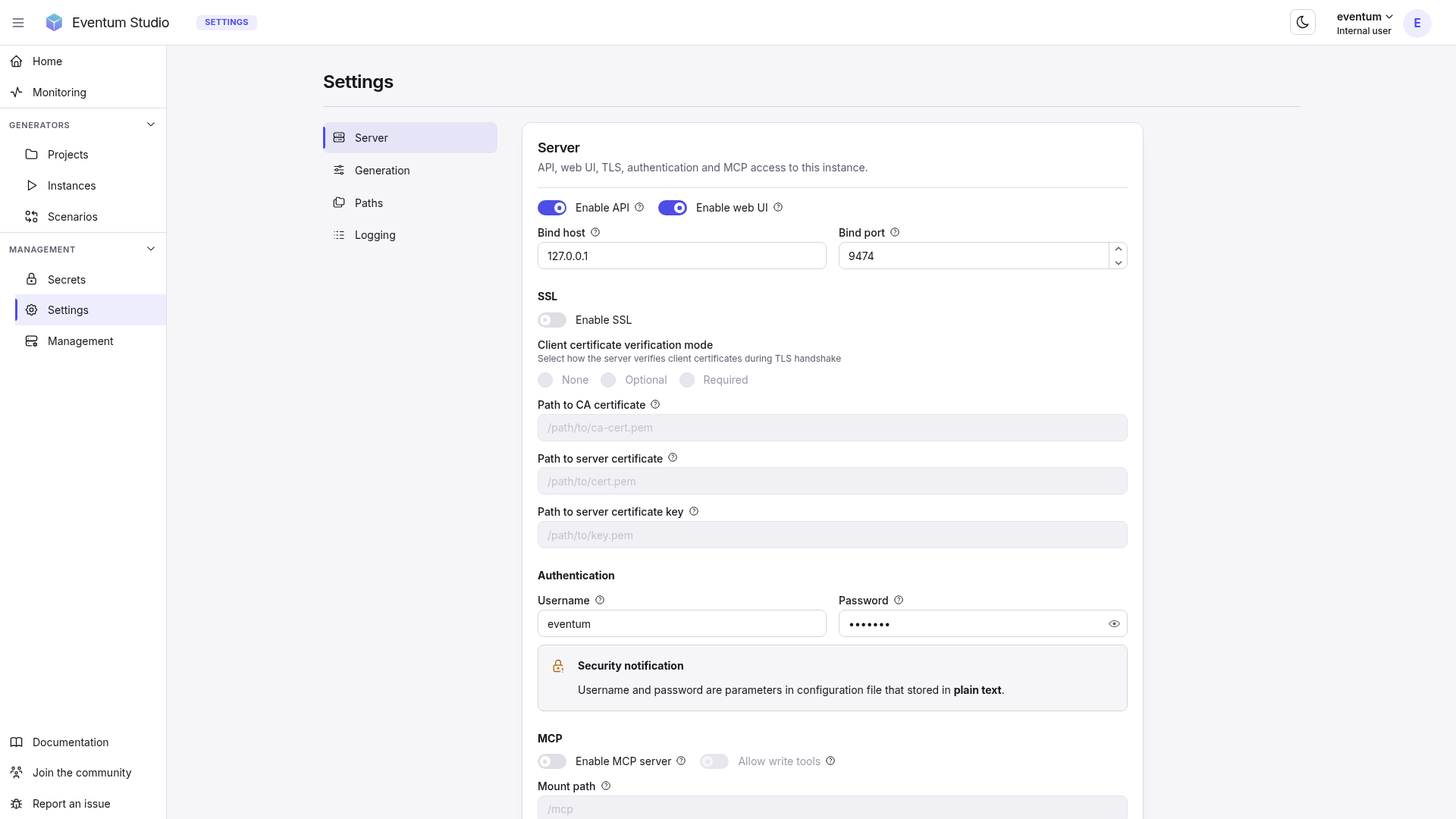Click the Path to CA certificate field
Screen dimensions: 1456x819
(833, 428)
